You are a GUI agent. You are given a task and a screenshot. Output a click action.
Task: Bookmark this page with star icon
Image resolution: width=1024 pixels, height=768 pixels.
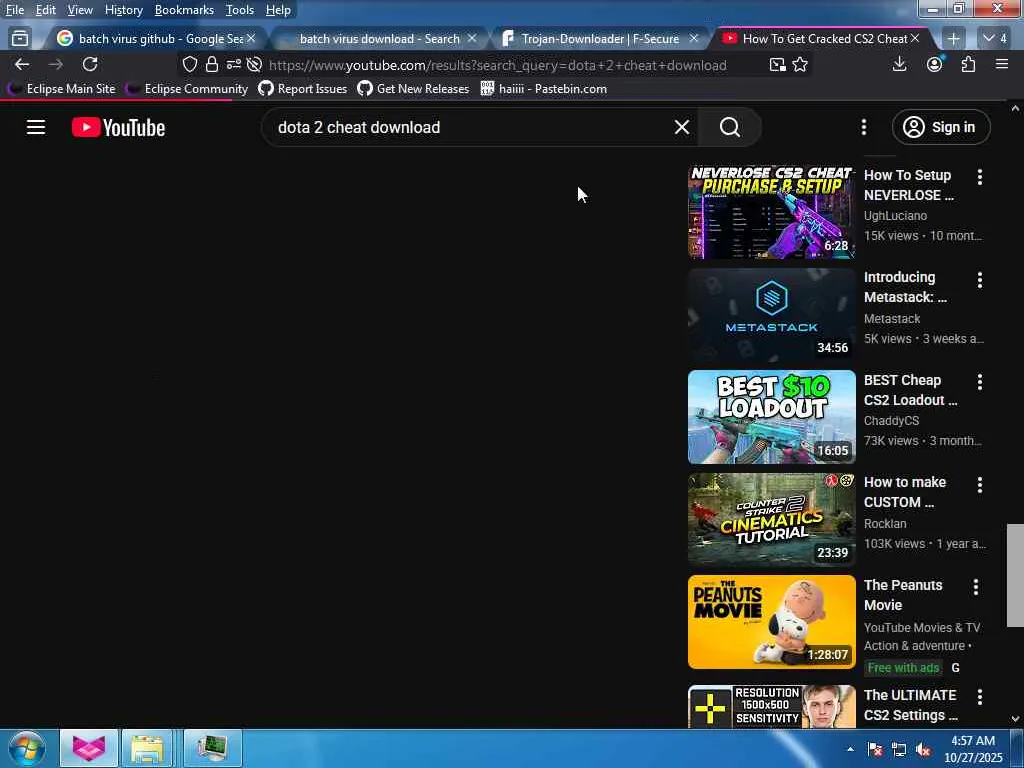pos(799,64)
